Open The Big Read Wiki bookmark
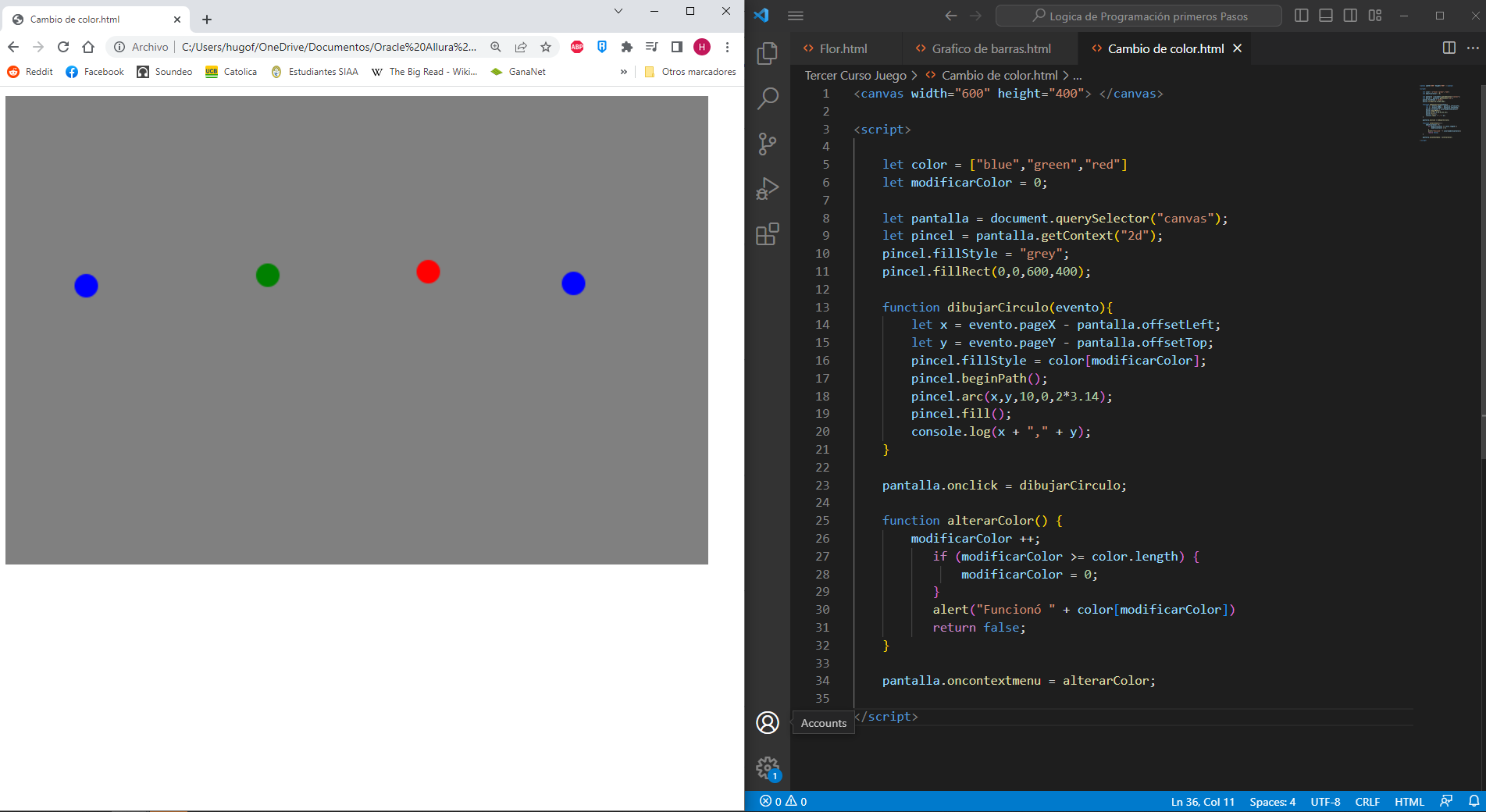This screenshot has width=1486, height=812. click(424, 72)
